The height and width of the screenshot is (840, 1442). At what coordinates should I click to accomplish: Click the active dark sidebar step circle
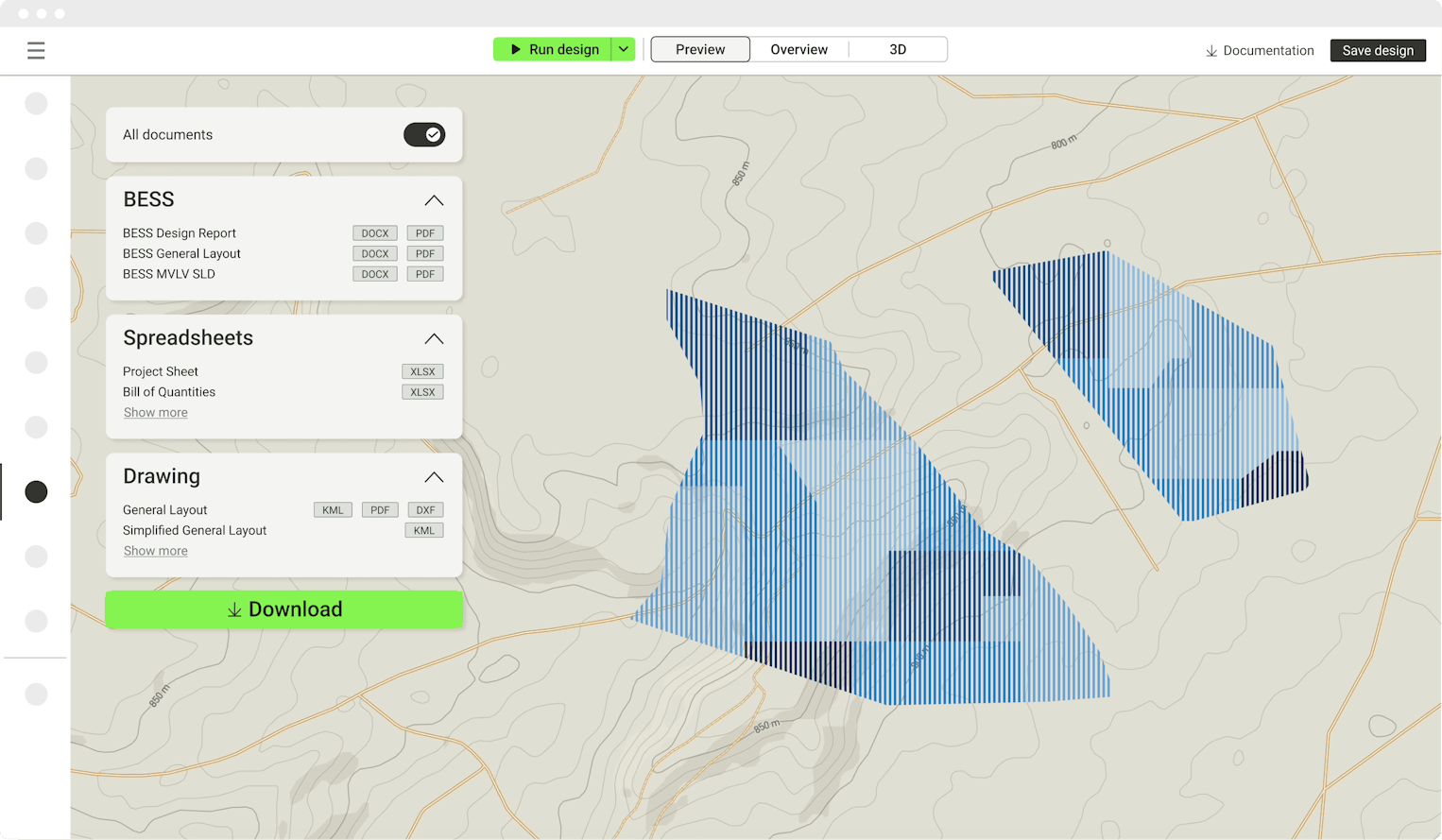36,491
